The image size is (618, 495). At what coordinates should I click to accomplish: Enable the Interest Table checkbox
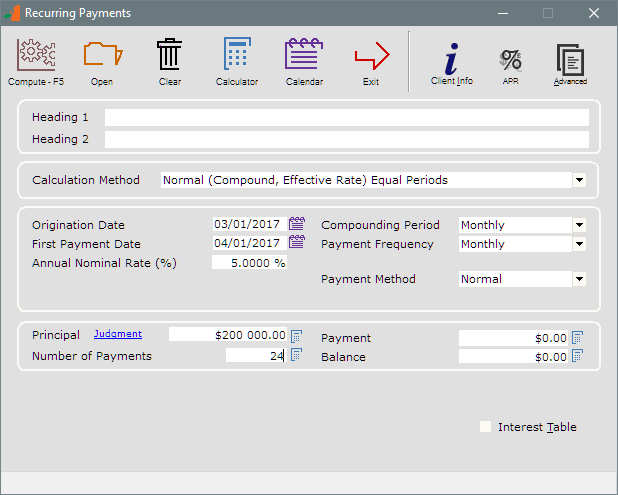485,426
